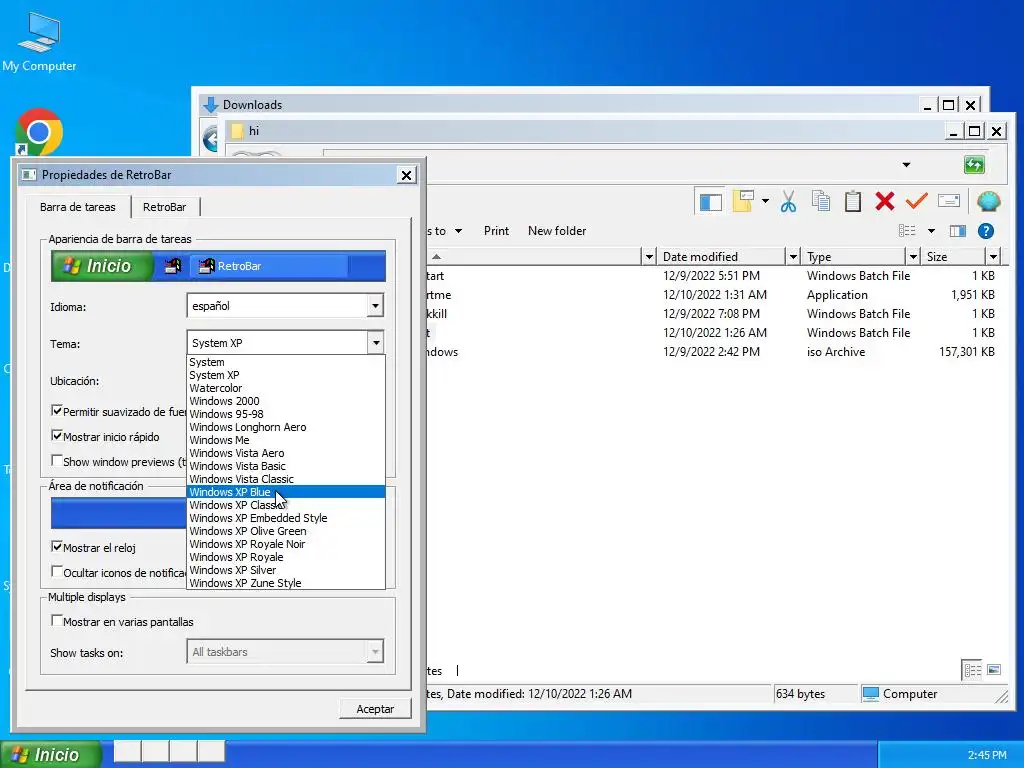1024x768 pixels.
Task: Switch to the RetroBar tab
Action: point(165,207)
